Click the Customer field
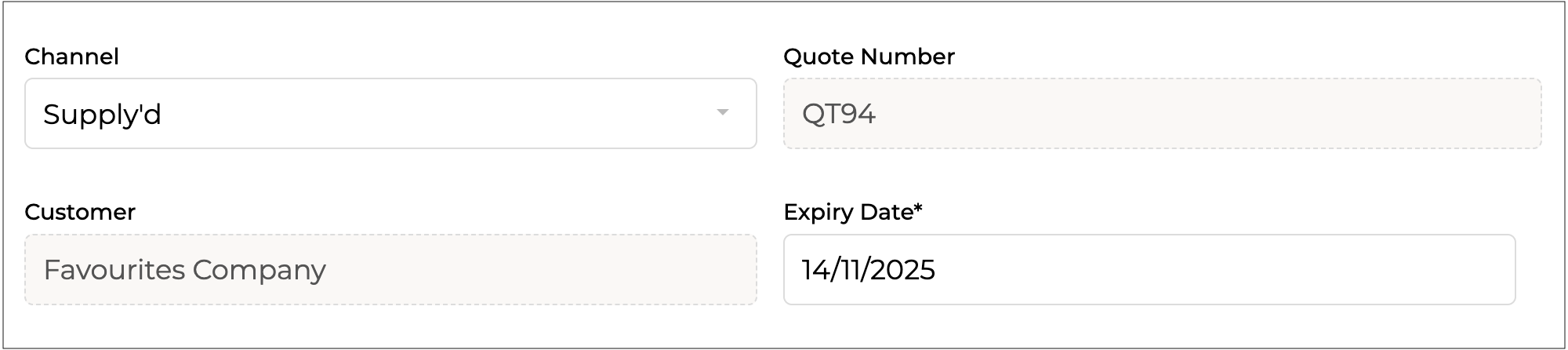 (390, 269)
